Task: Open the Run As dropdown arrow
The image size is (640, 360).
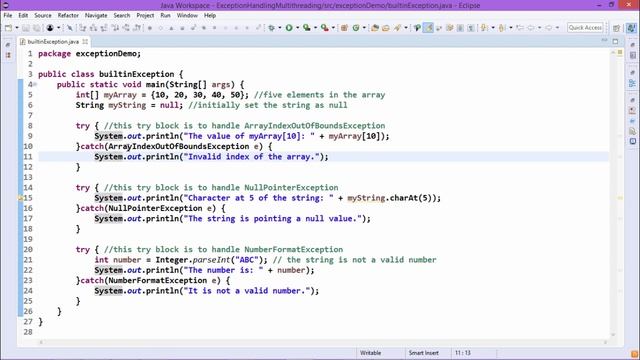Action: click(x=298, y=28)
